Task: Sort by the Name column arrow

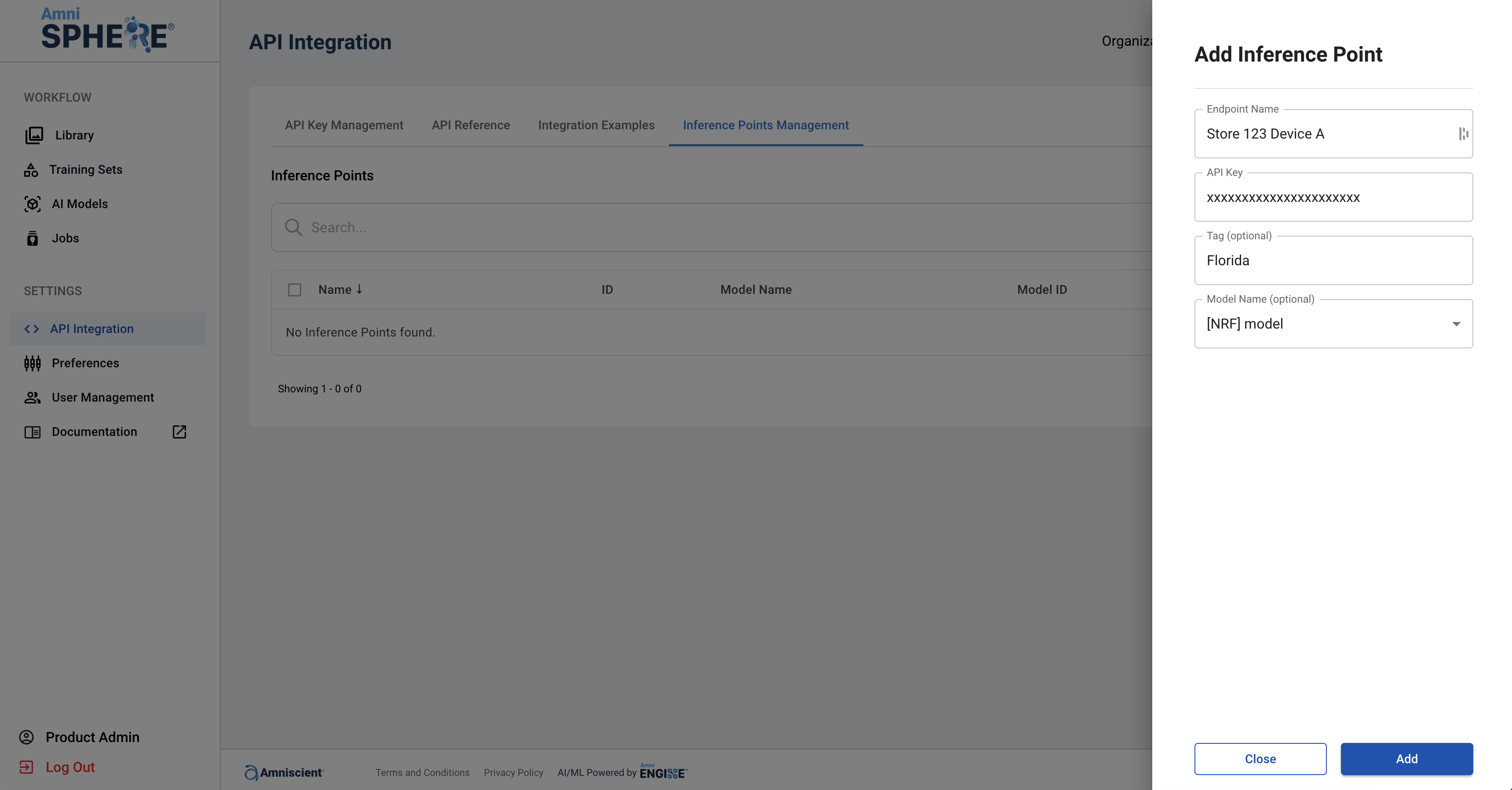Action: tap(359, 289)
